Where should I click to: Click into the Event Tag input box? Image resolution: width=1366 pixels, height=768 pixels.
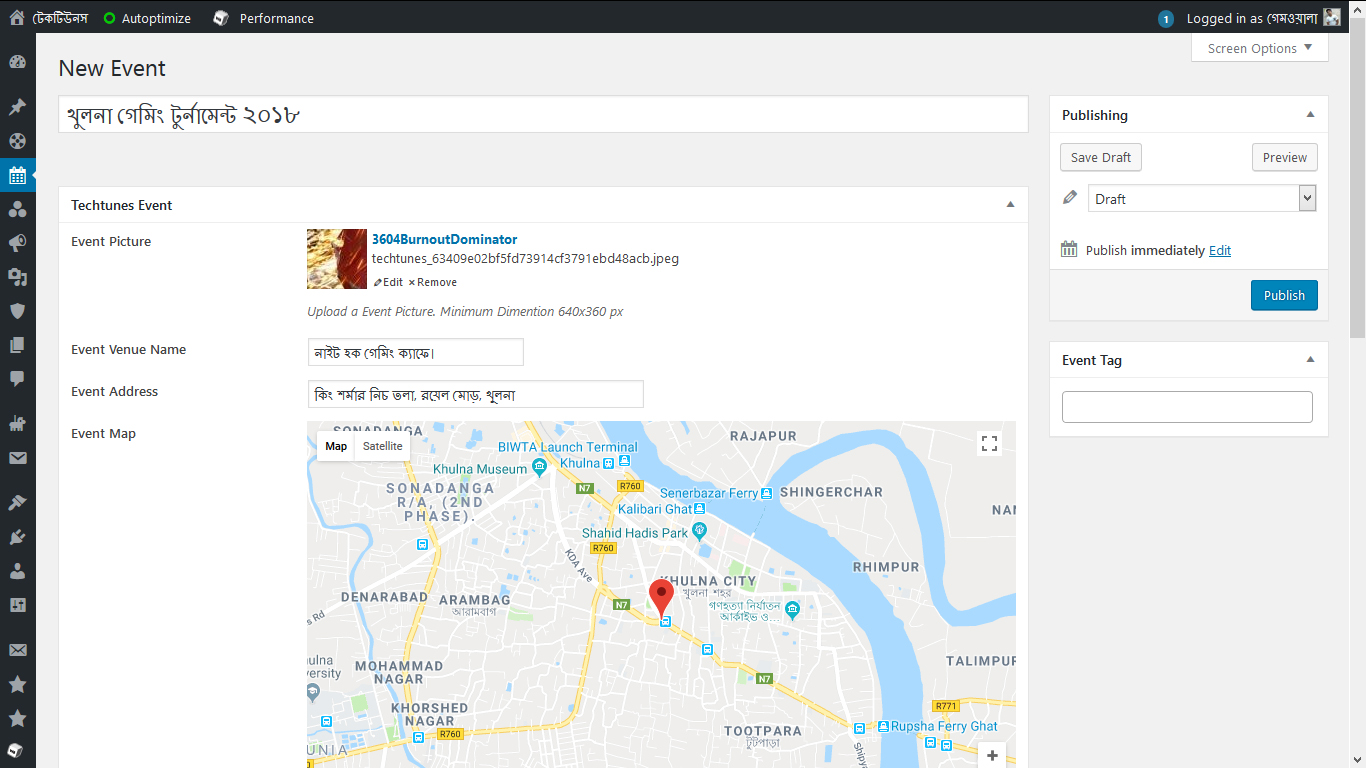(1187, 406)
